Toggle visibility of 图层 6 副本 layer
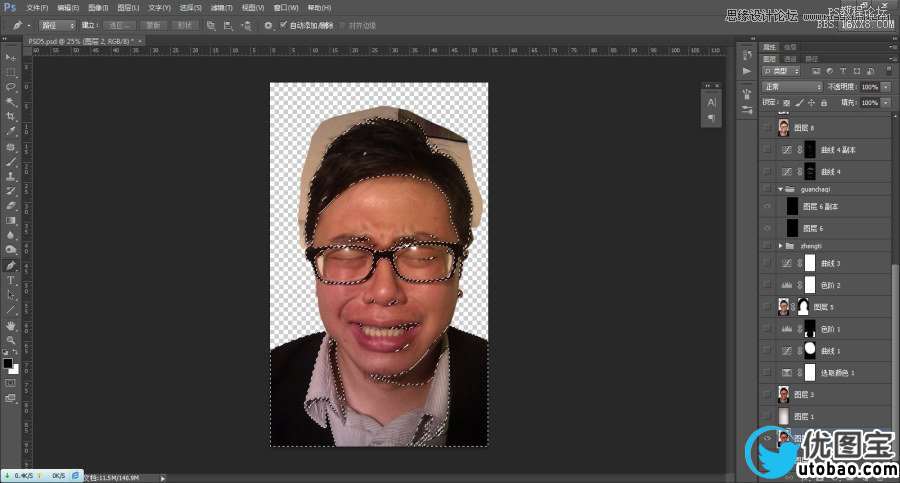This screenshot has height=483, width=900. [767, 206]
